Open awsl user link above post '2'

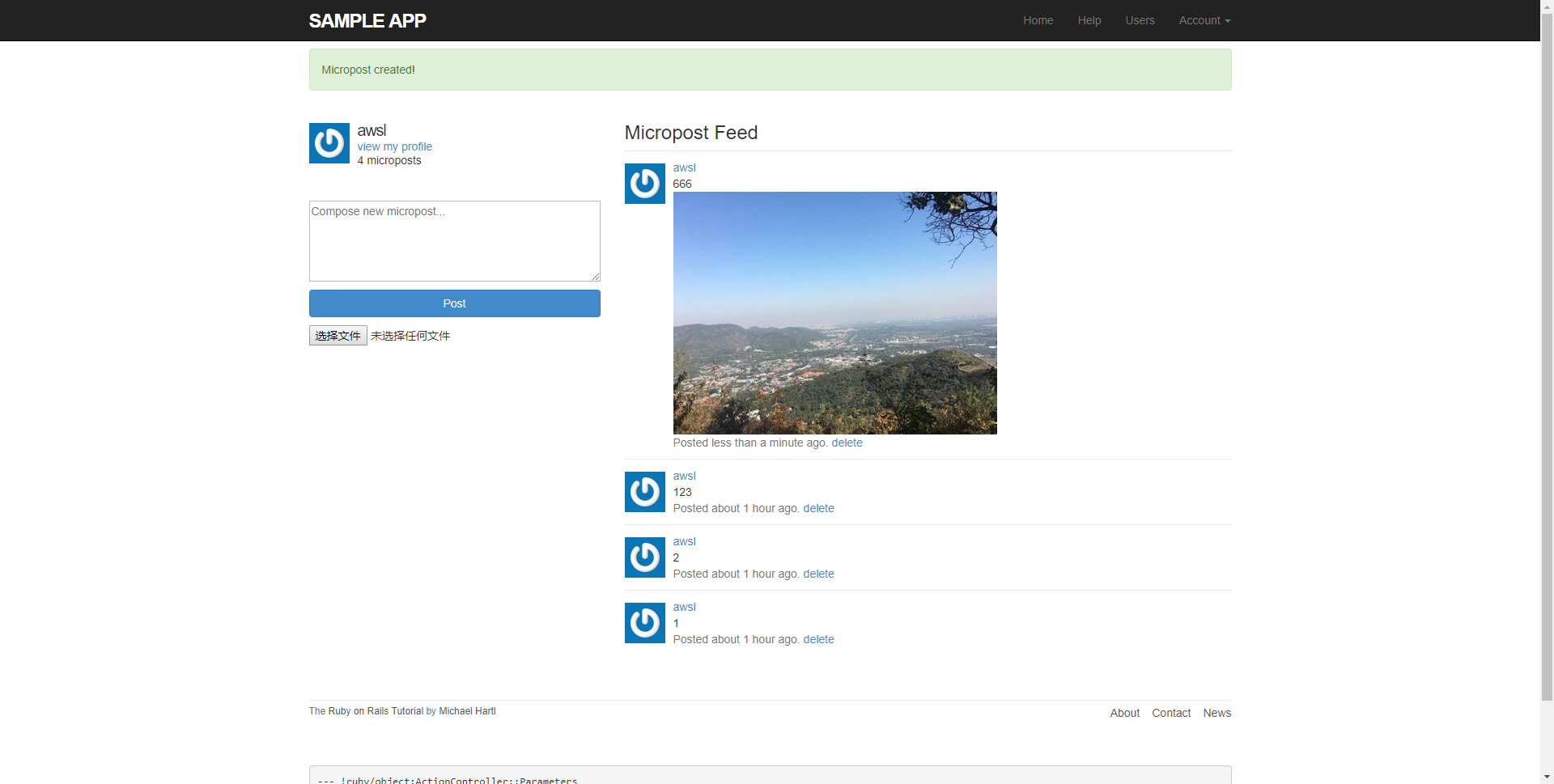tap(685, 541)
